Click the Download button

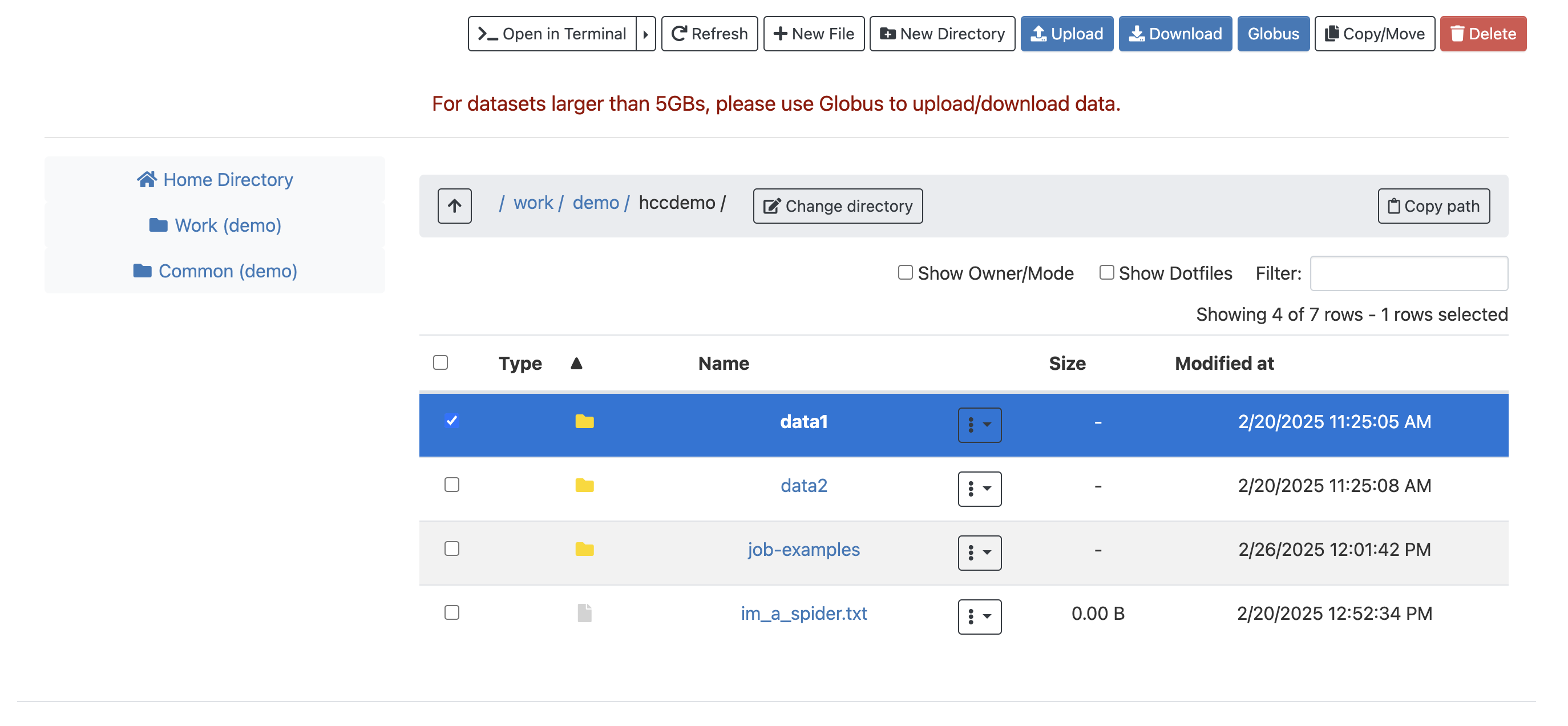point(1175,34)
